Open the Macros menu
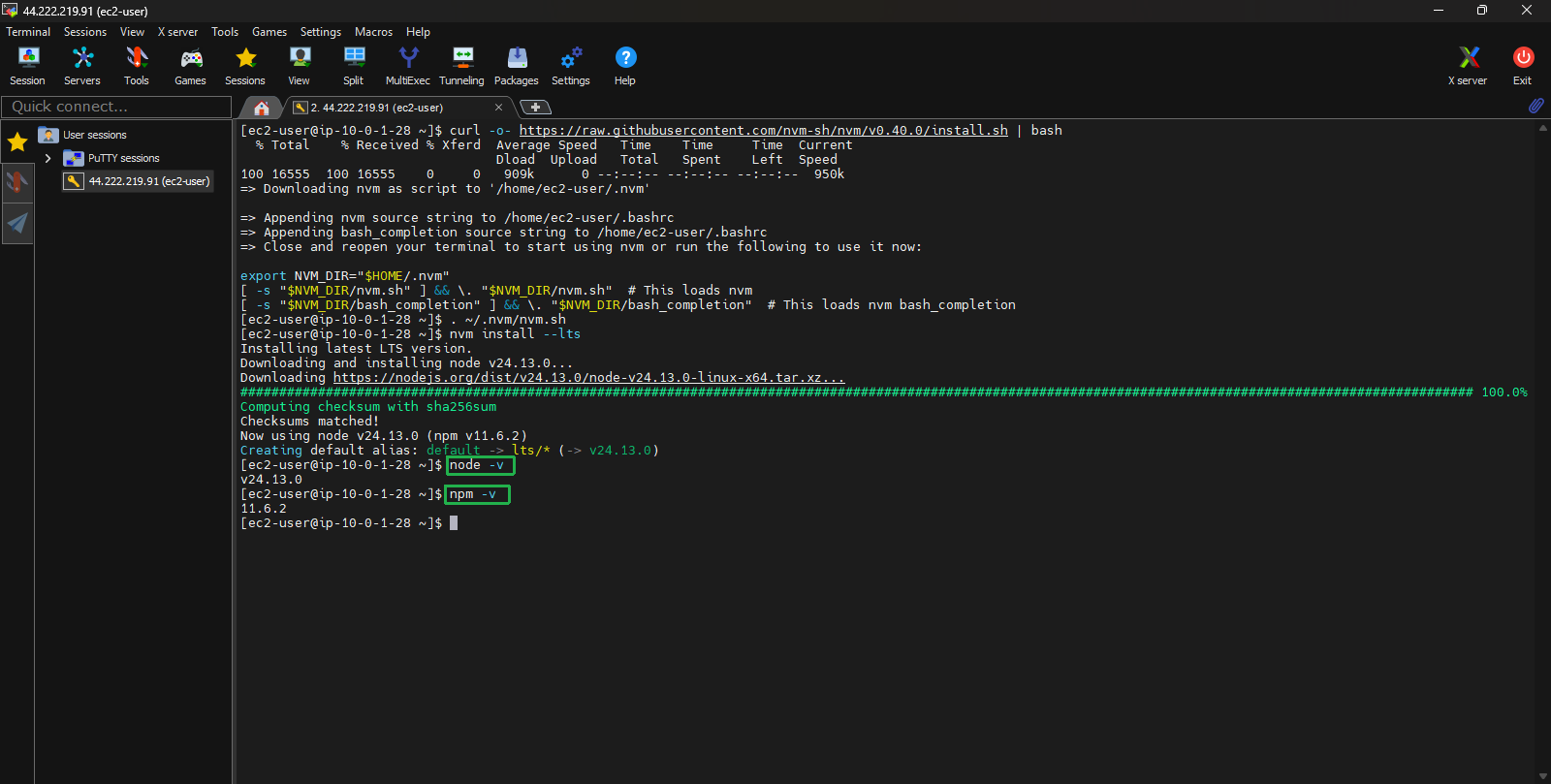 [373, 32]
